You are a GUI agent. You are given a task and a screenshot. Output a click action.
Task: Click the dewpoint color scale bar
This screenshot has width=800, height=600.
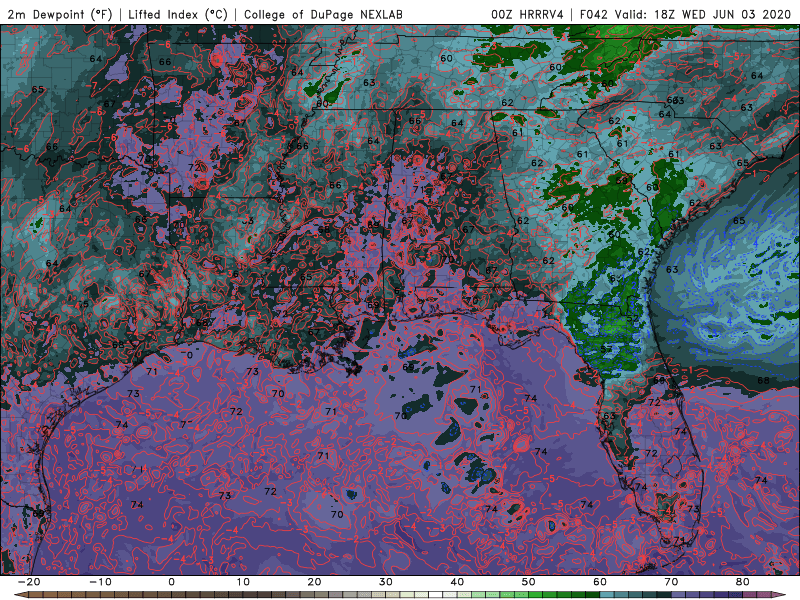coord(400,595)
